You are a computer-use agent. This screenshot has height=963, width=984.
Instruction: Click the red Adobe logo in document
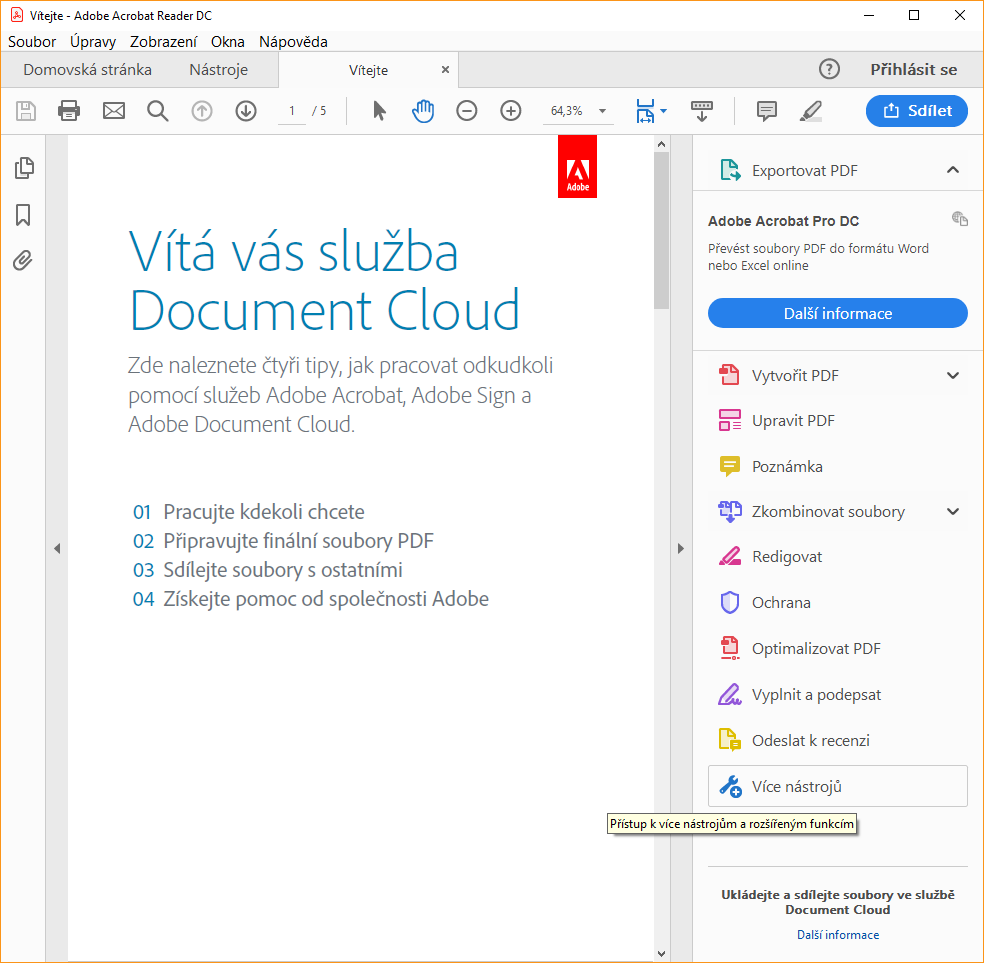coord(577,167)
